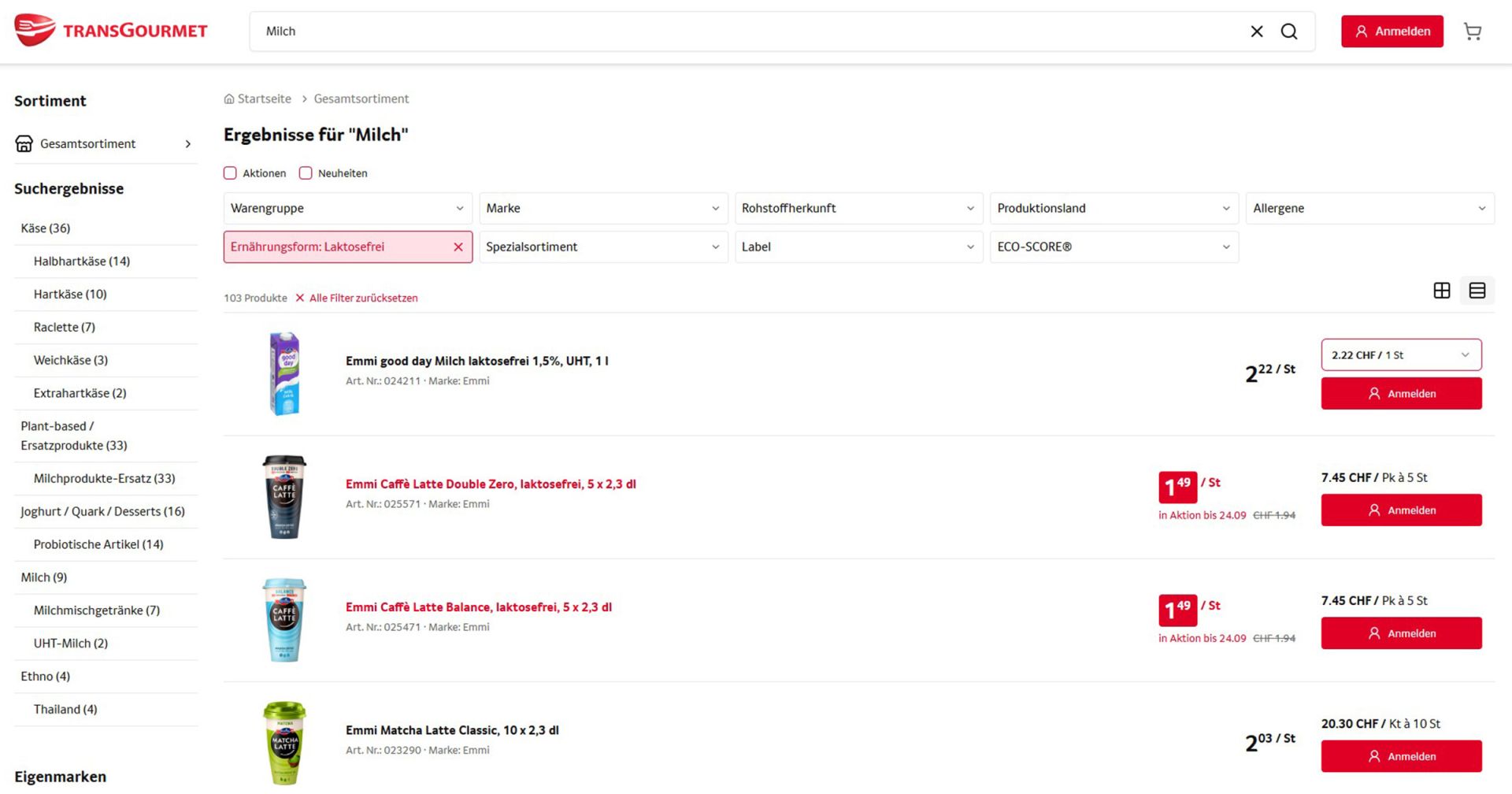Expand the Rohstoffherkunft dropdown
The image size is (1512, 794).
coord(858,209)
